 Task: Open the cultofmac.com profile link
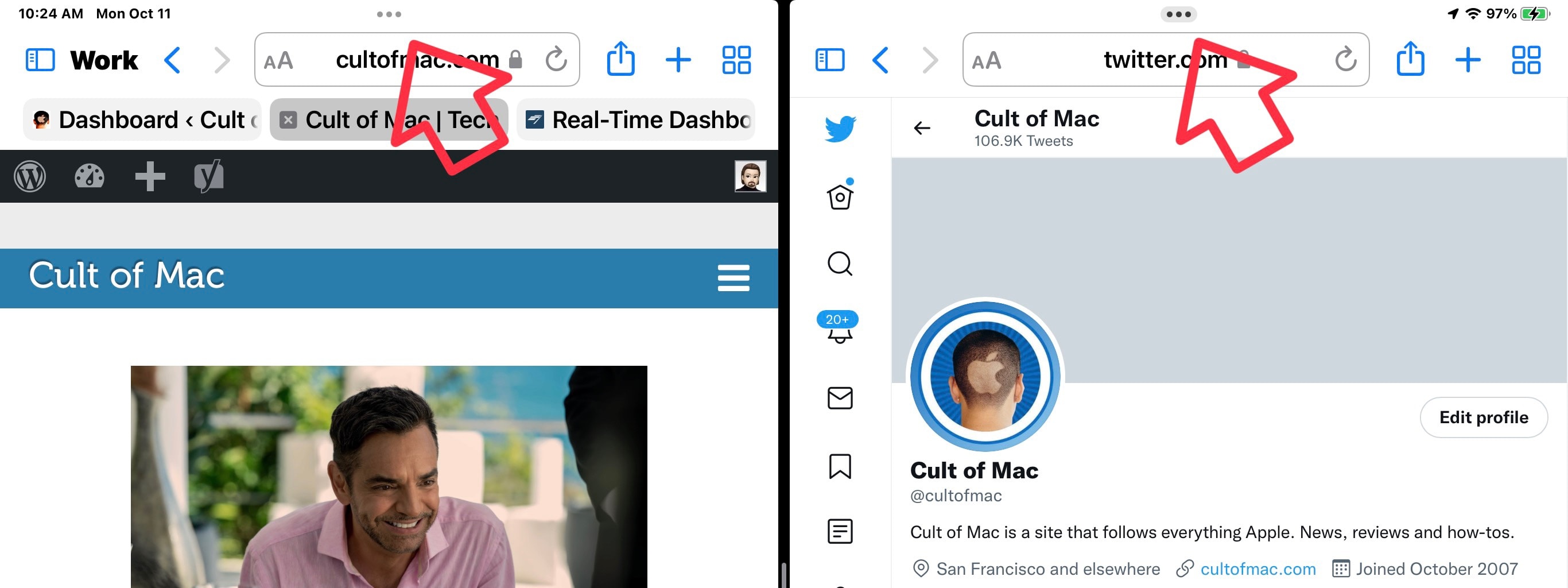coord(1257,568)
